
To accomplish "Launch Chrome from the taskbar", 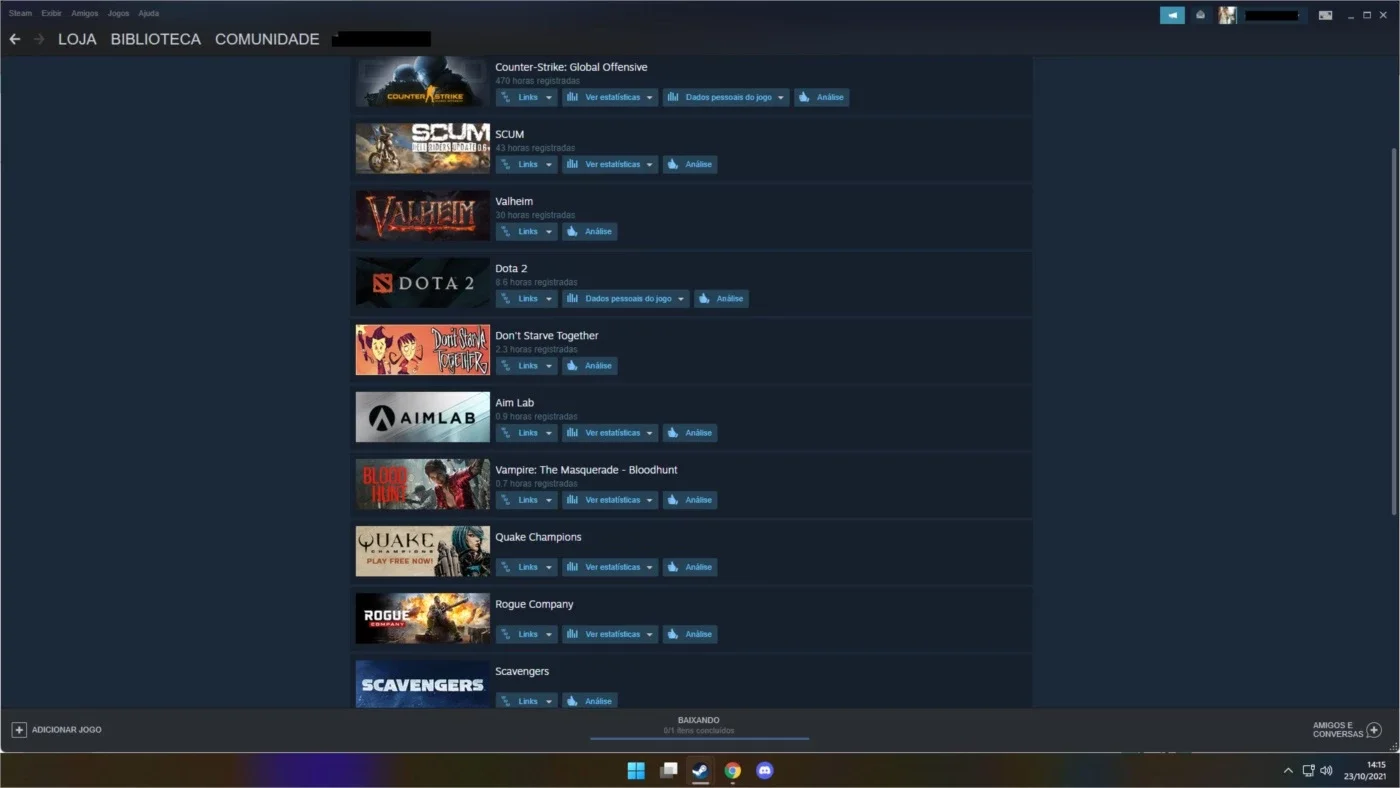I will coord(733,770).
